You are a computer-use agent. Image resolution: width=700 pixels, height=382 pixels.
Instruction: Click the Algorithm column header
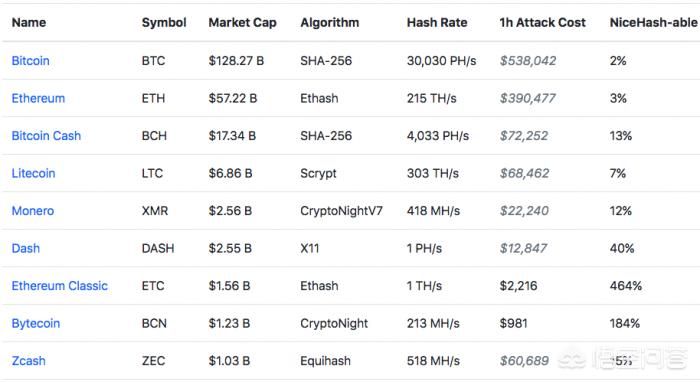pos(329,23)
